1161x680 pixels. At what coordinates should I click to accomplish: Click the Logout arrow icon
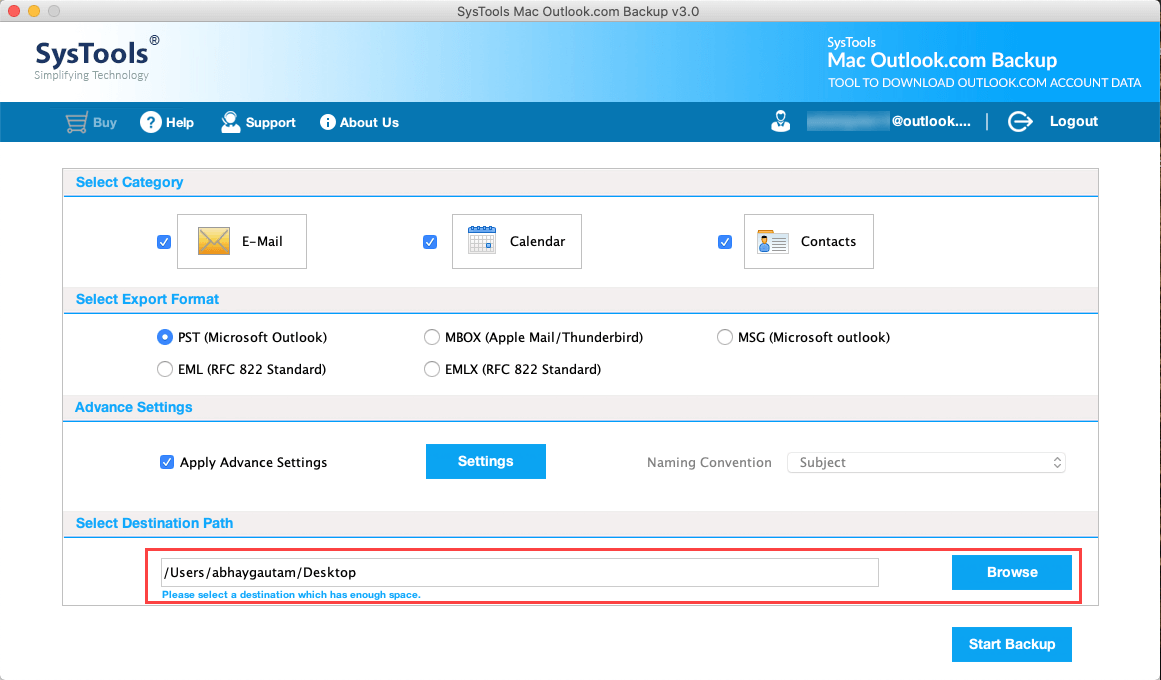click(x=1020, y=121)
